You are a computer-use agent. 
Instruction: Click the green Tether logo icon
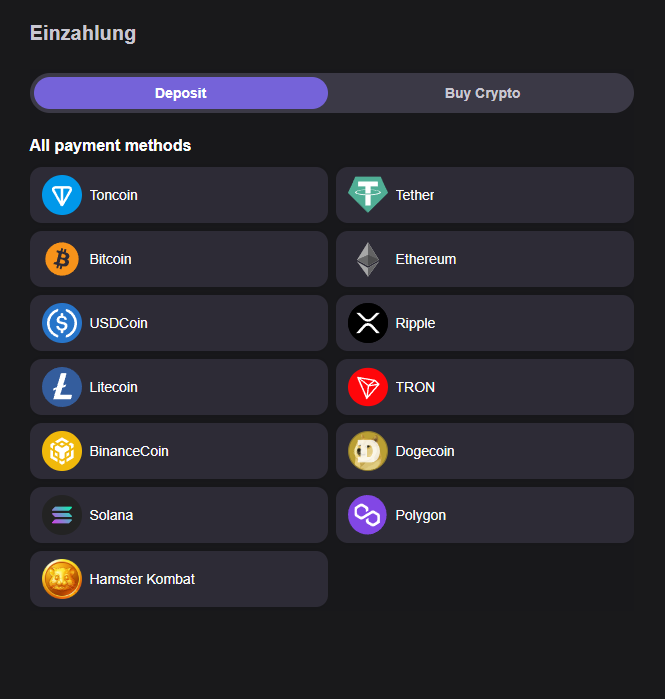(367, 195)
